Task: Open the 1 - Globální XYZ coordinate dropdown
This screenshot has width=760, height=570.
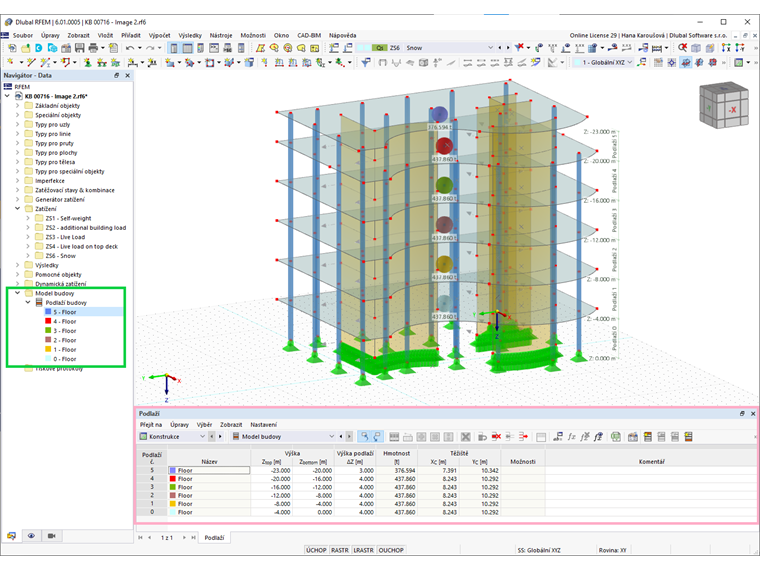Action: [630, 63]
